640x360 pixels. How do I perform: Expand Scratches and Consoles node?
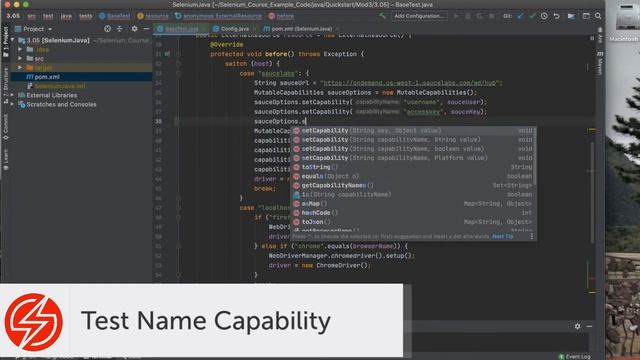(x=12, y=104)
